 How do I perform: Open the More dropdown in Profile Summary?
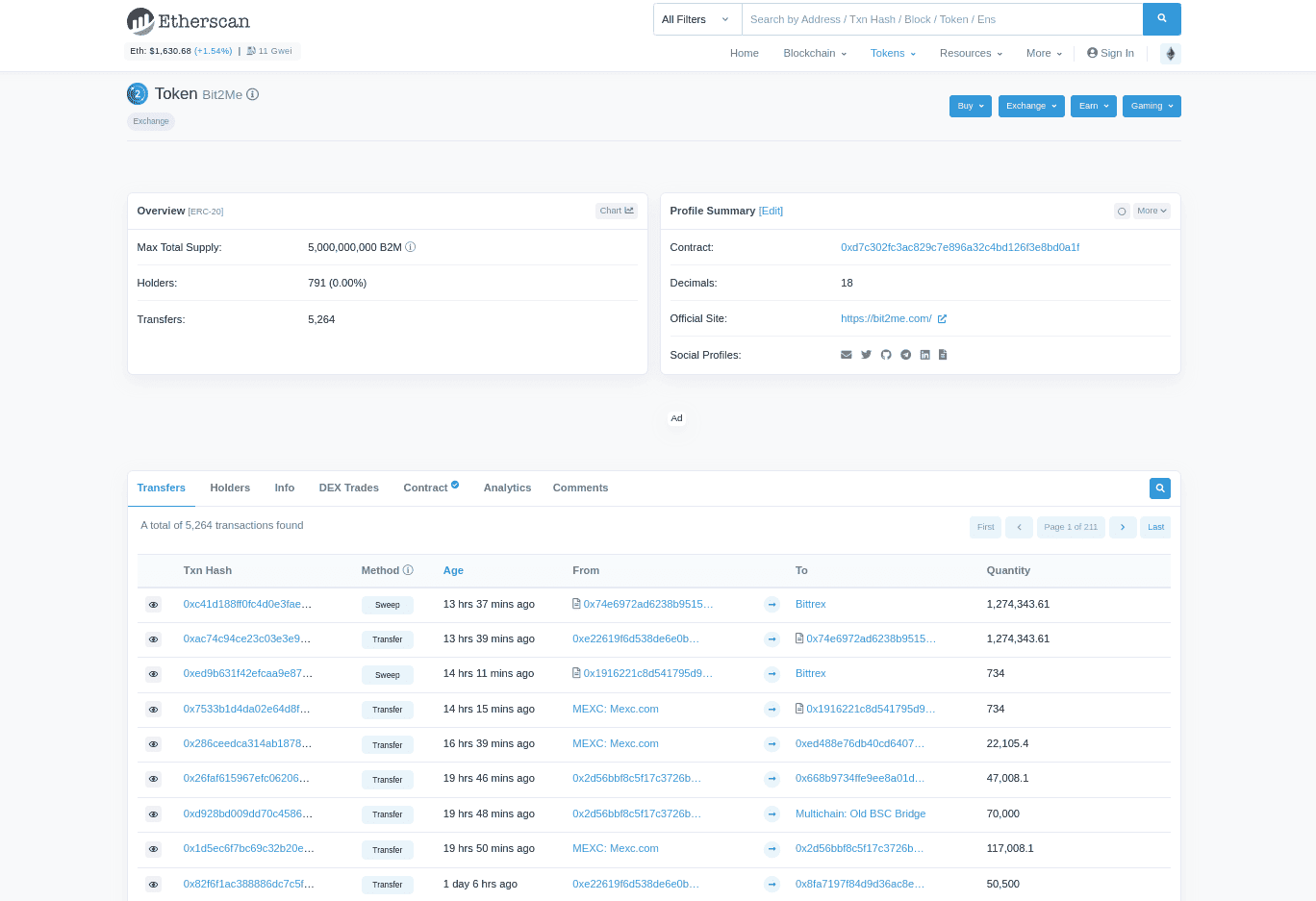(1151, 211)
